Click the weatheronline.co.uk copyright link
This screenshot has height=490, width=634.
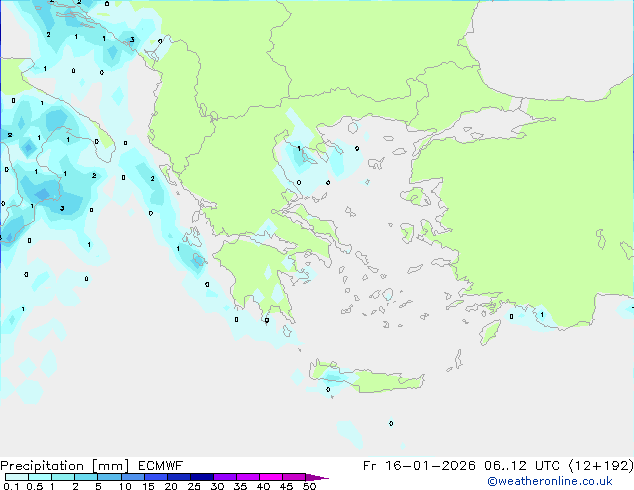click(563, 481)
